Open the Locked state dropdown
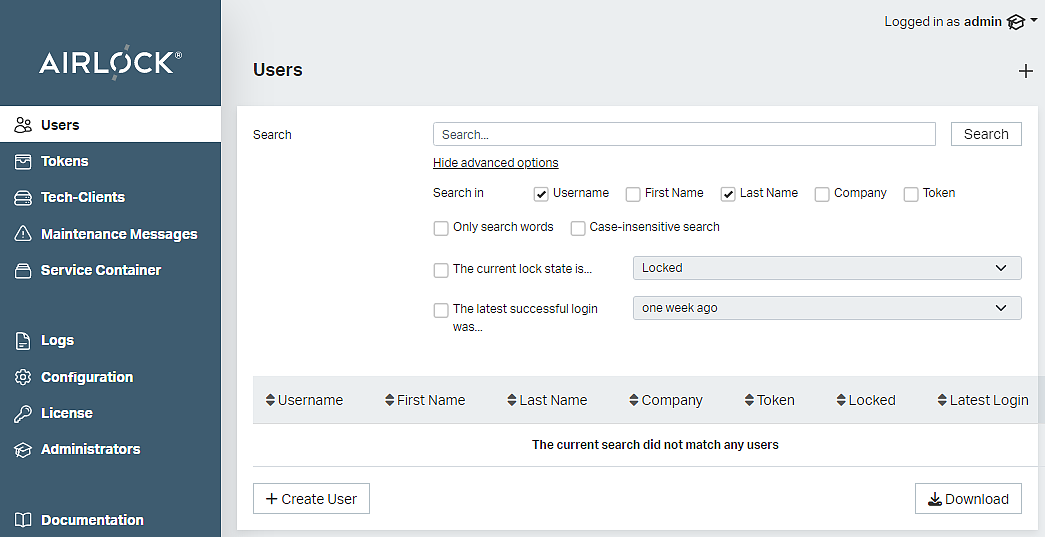1045x537 pixels. tap(826, 268)
